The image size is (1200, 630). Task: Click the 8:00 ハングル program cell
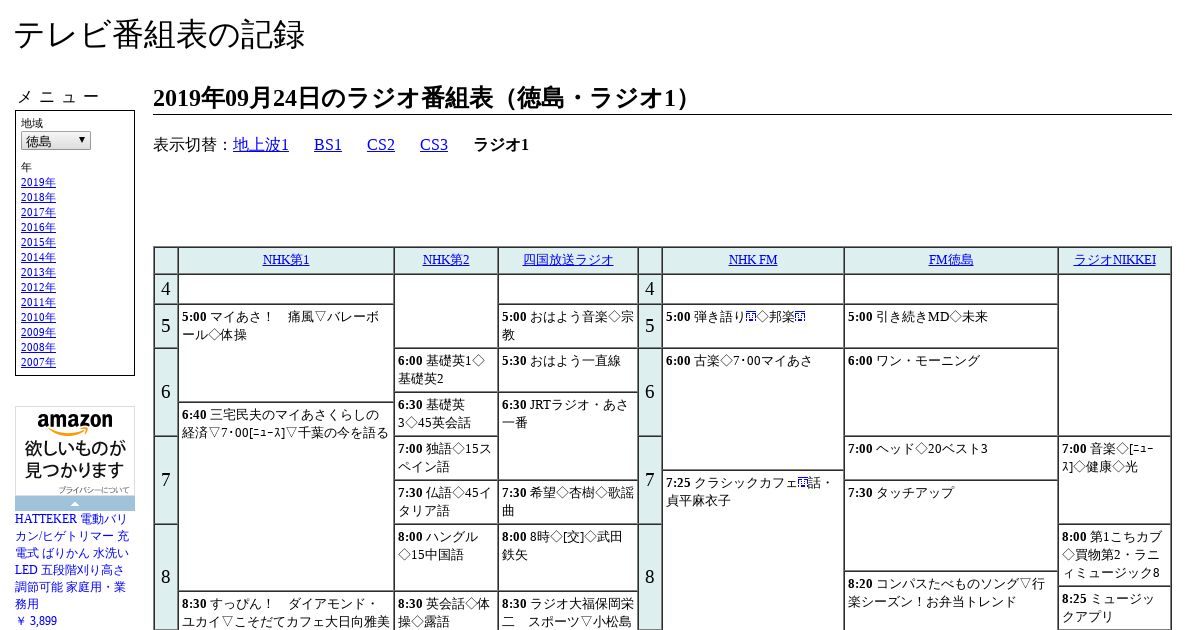[x=446, y=558]
